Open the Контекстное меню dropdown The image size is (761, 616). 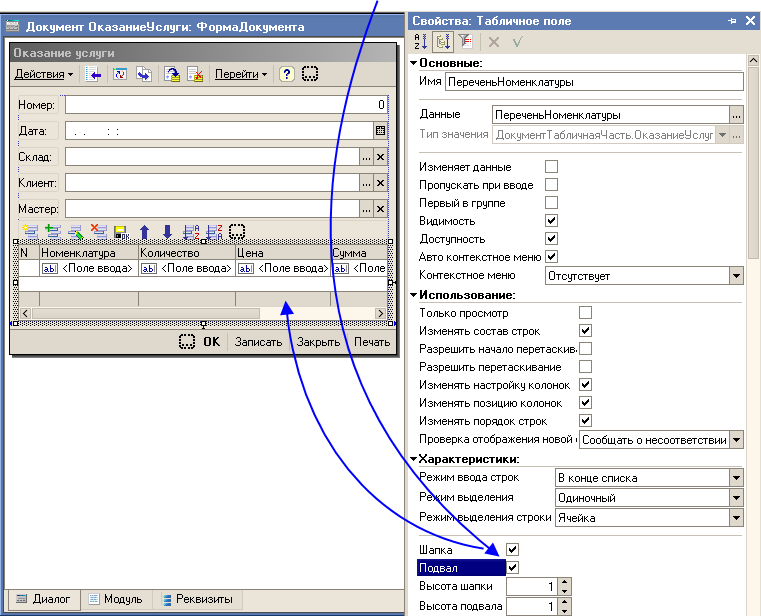[x=736, y=275]
